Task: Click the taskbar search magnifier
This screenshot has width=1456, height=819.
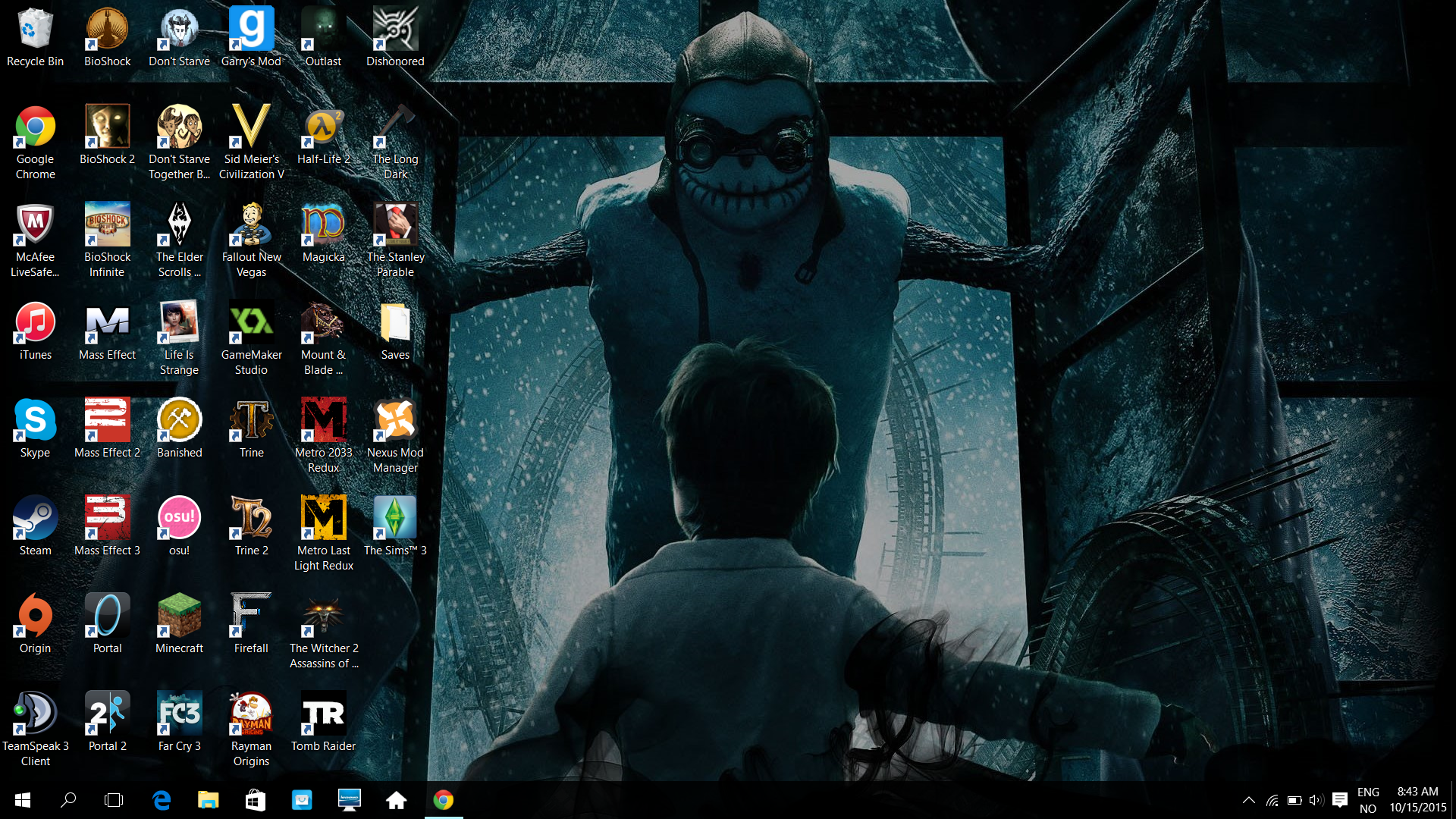Action: point(68,800)
